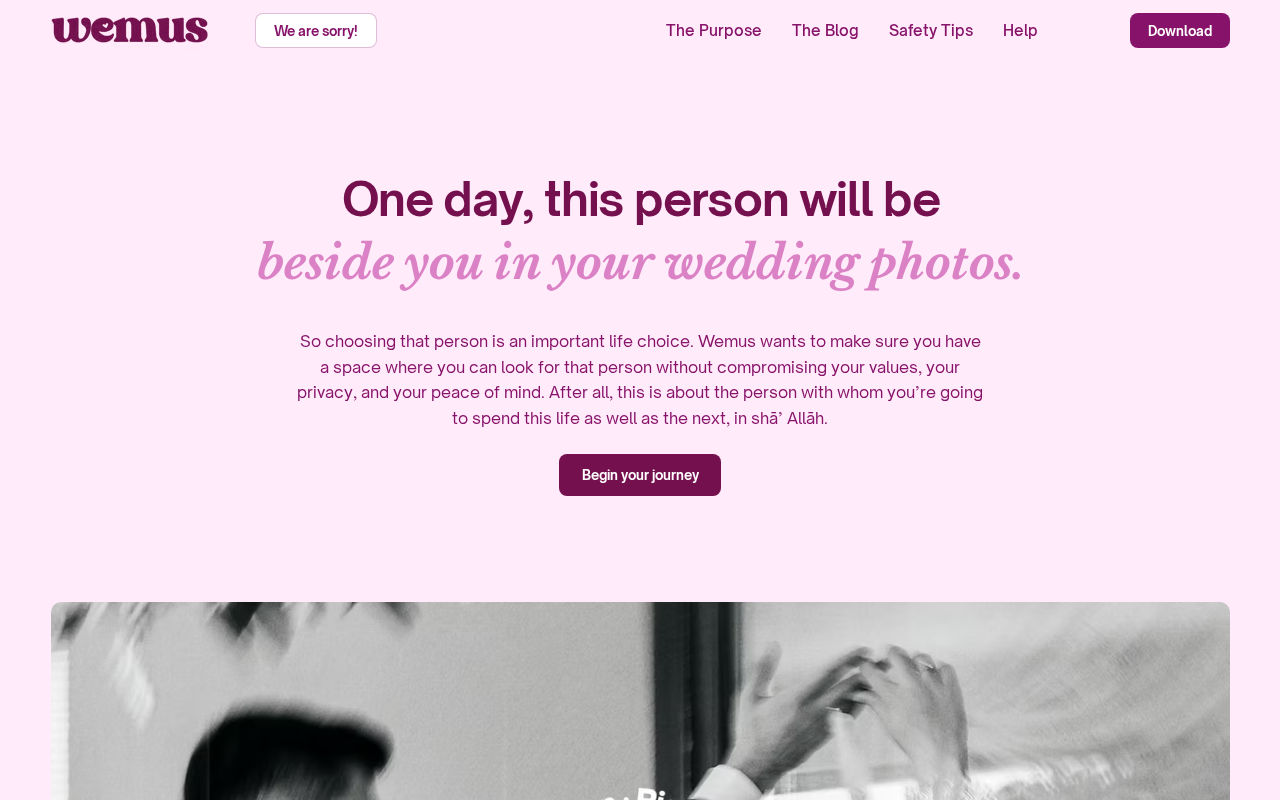Open The Purpose page
The height and width of the screenshot is (800, 1280).
point(714,30)
